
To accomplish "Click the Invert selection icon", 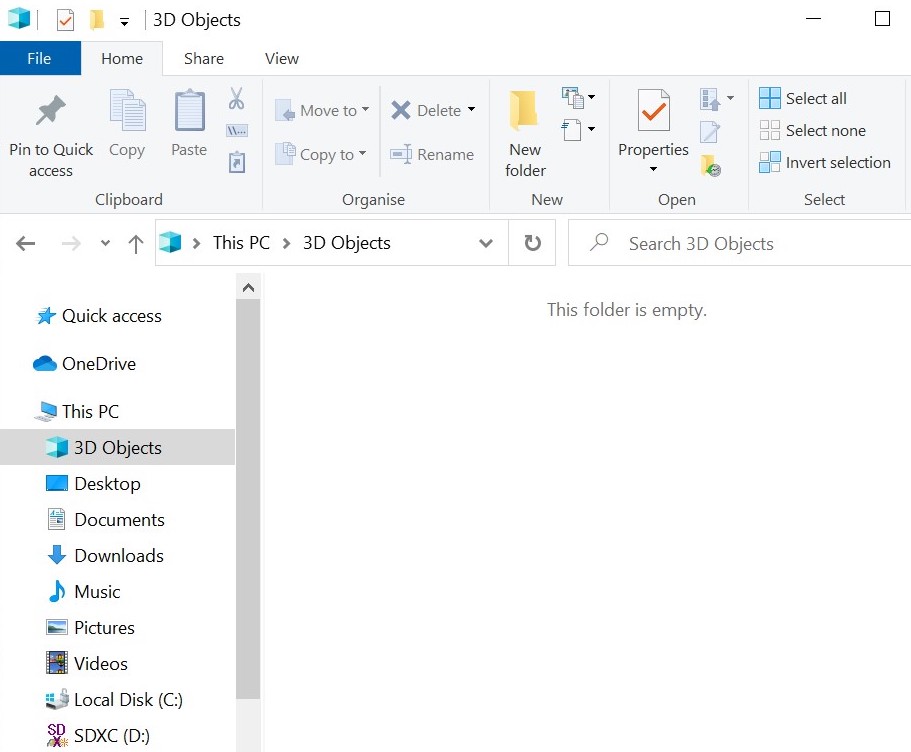I will click(770, 162).
